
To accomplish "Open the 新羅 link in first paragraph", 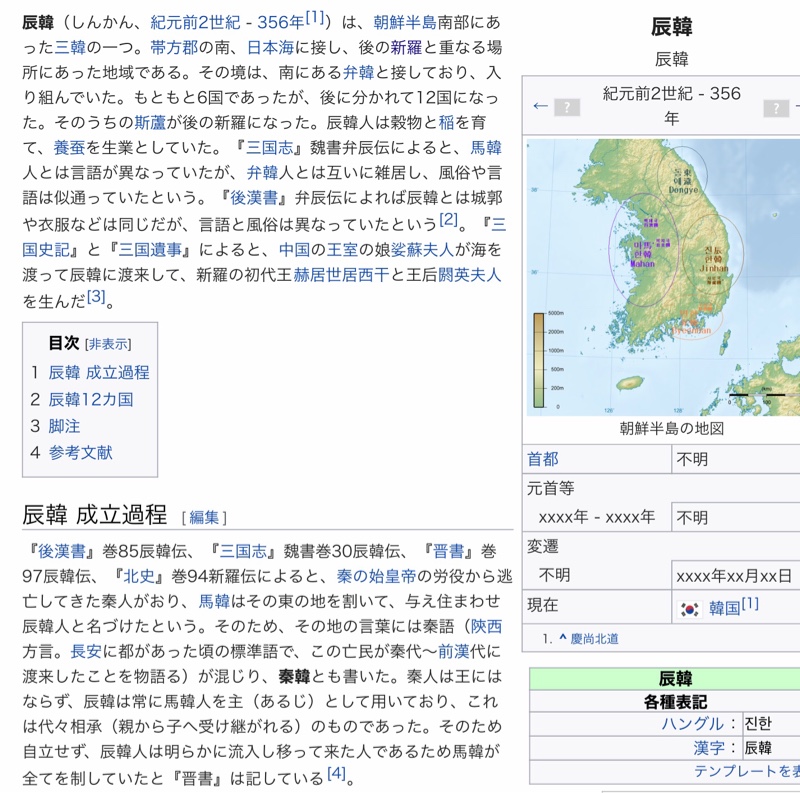I will (406, 47).
